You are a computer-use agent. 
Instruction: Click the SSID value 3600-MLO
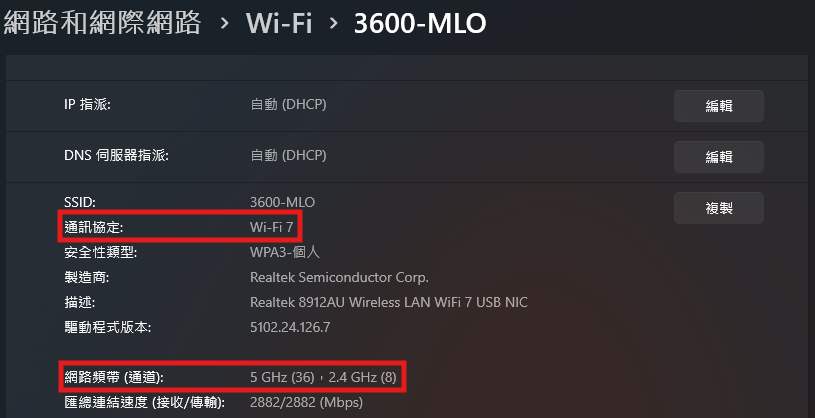pyautogui.click(x=282, y=203)
